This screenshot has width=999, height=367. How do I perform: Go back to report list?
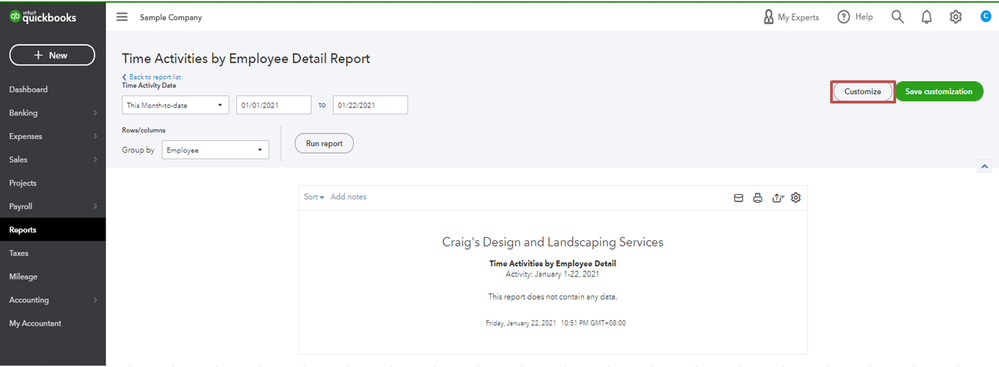152,76
